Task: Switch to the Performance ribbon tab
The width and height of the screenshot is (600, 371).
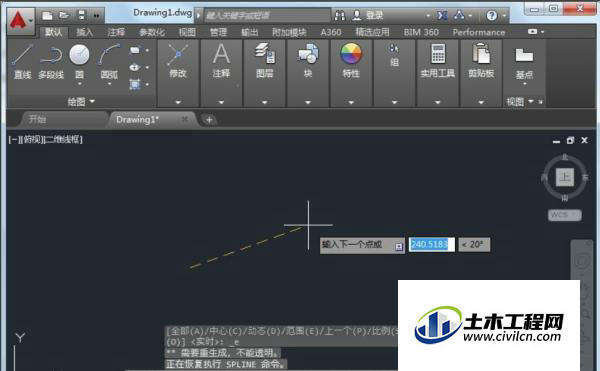Action: [479, 33]
